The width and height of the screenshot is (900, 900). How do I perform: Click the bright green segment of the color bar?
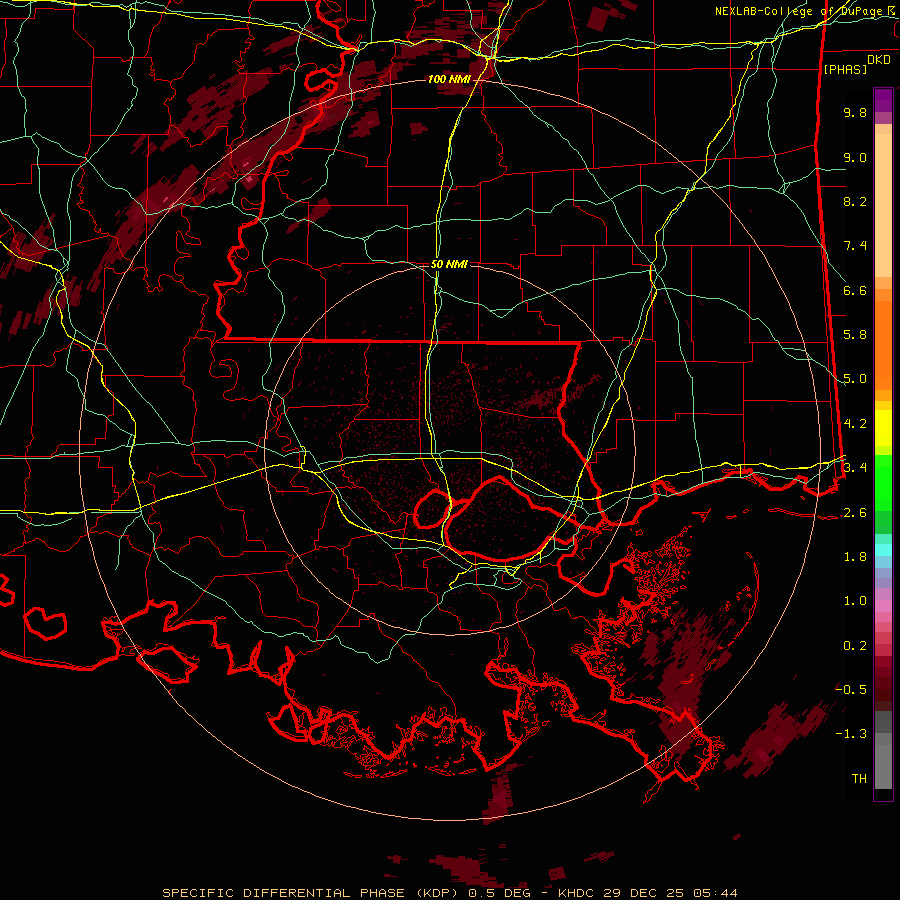[x=883, y=482]
